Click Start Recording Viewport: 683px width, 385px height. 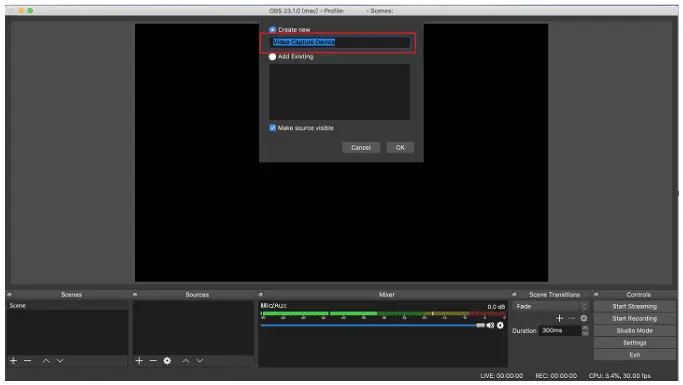coord(634,319)
